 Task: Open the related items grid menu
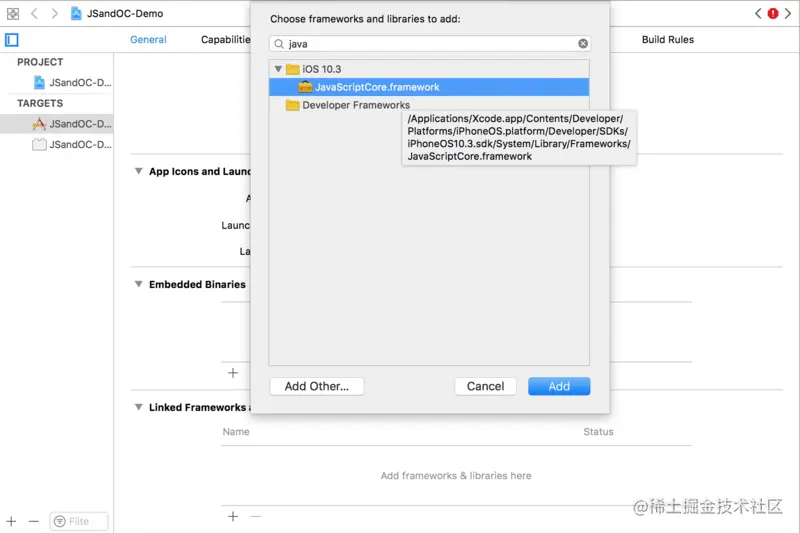pos(13,14)
